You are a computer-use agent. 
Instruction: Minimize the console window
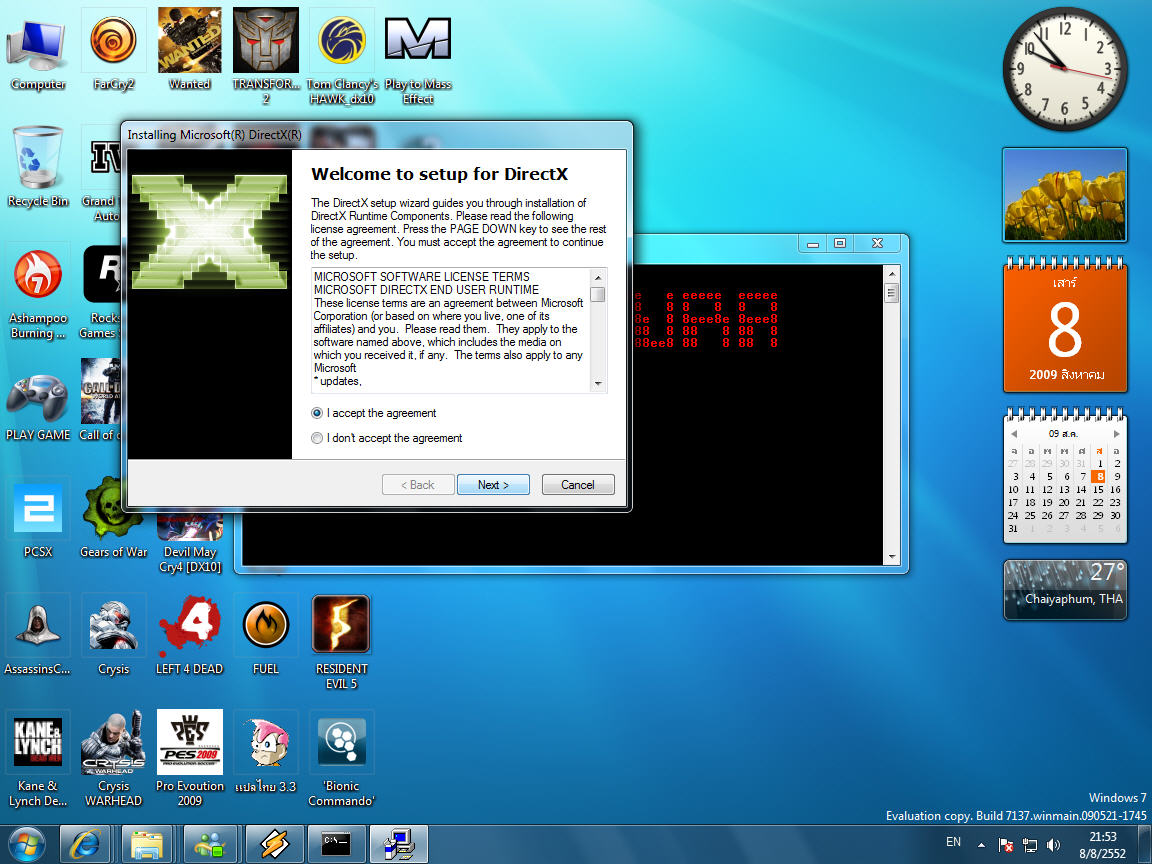[x=813, y=243]
